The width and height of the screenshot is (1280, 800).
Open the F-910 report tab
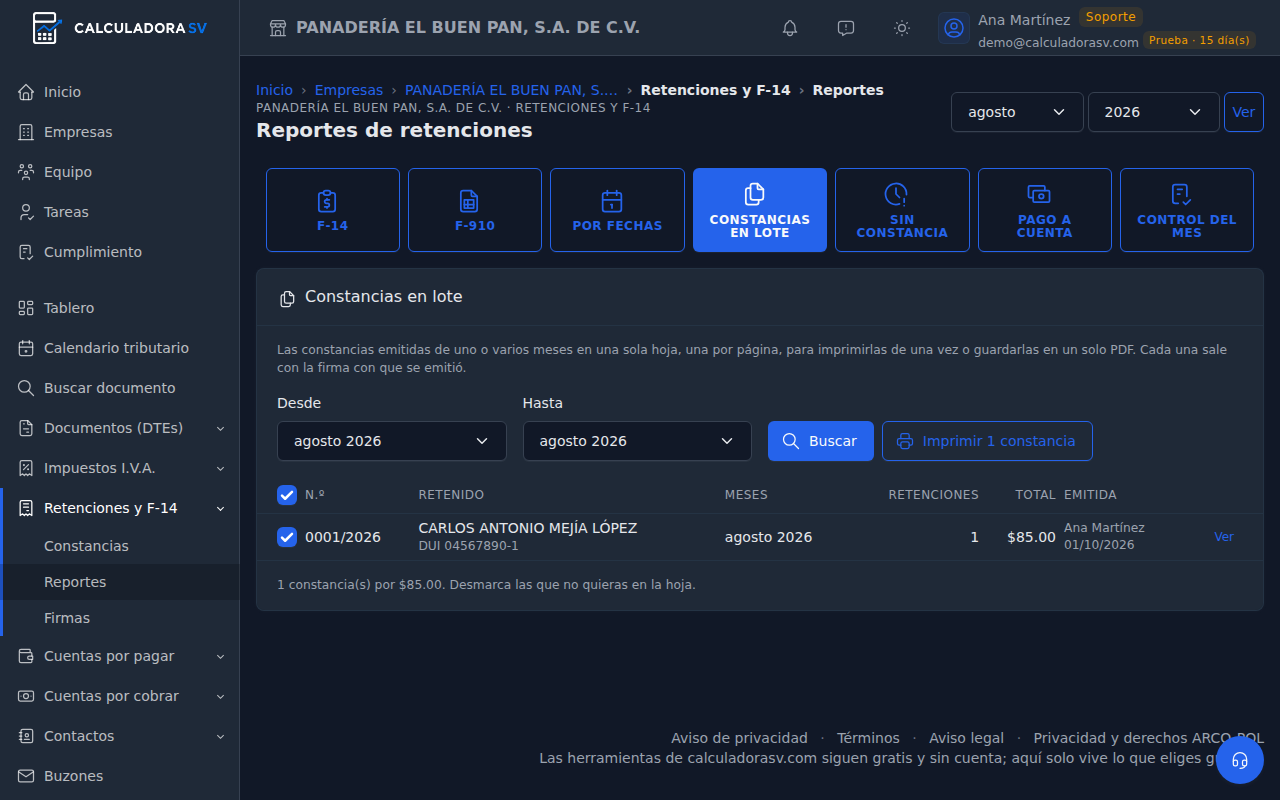475,210
